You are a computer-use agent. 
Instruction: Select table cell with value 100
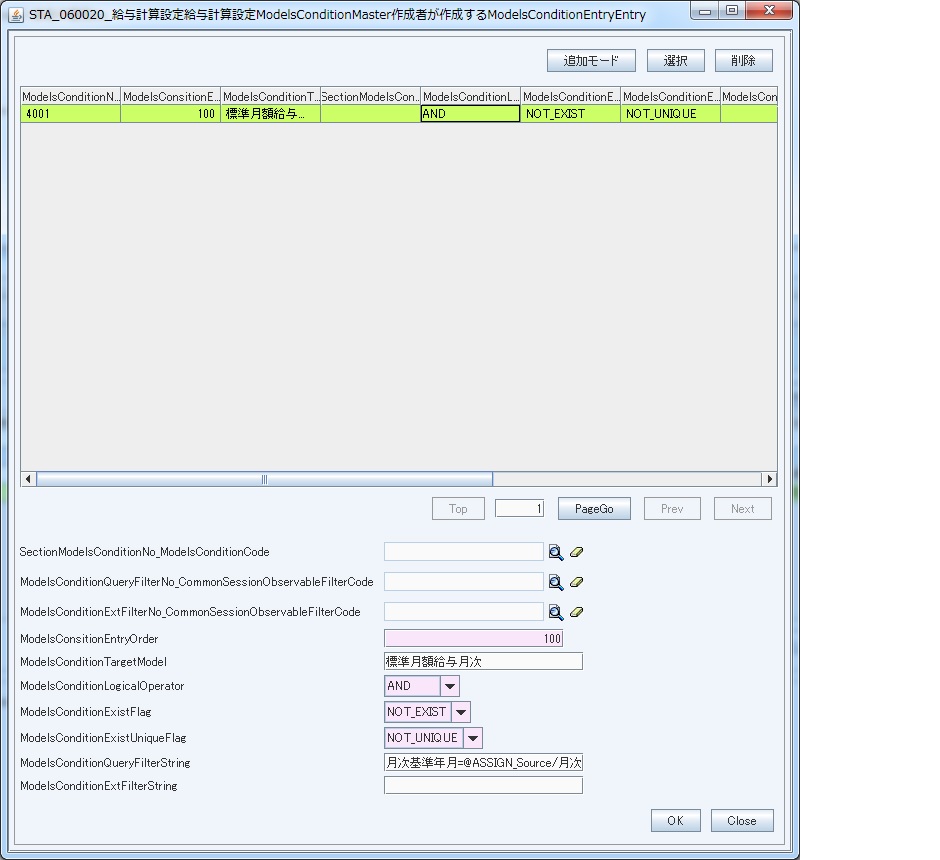point(171,114)
